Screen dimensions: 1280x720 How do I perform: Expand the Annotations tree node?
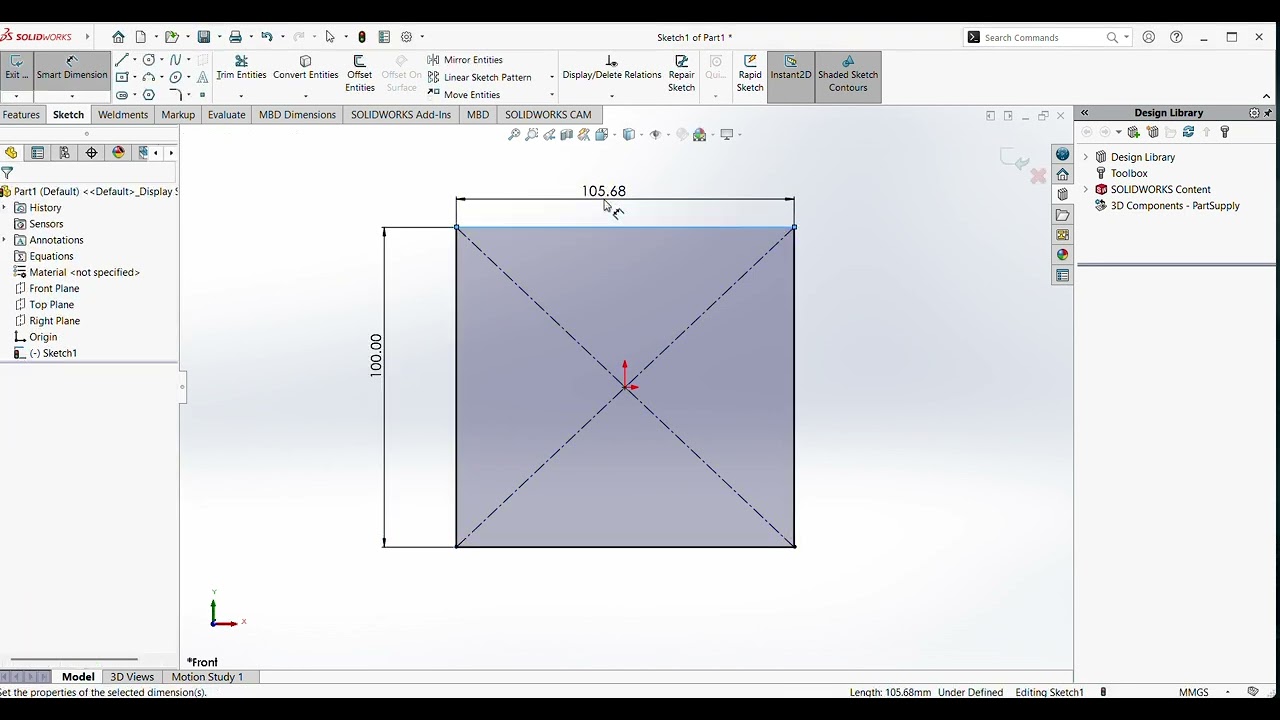5,240
